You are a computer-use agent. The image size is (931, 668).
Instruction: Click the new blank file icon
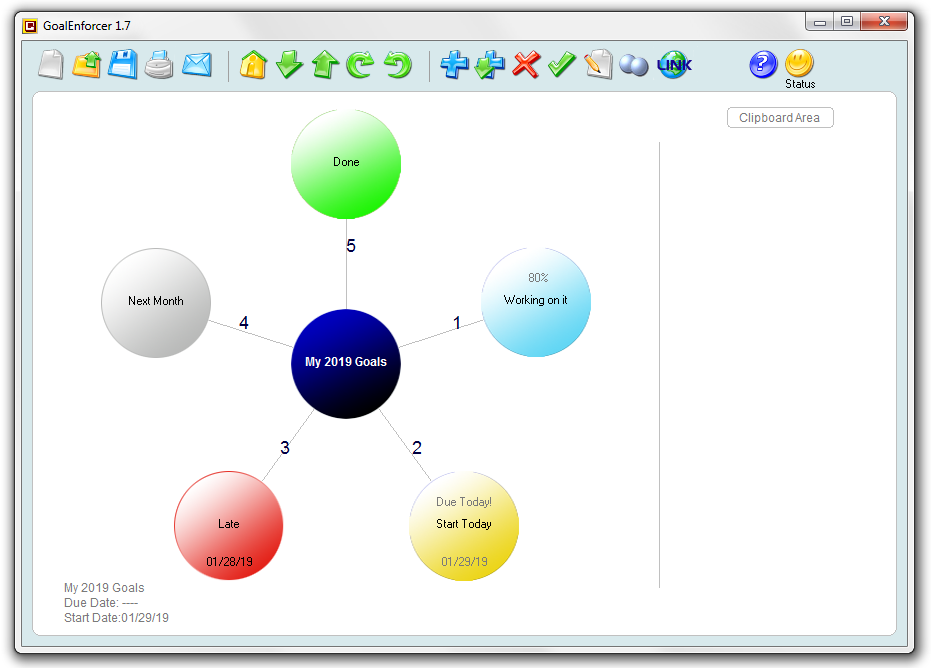(x=51, y=65)
